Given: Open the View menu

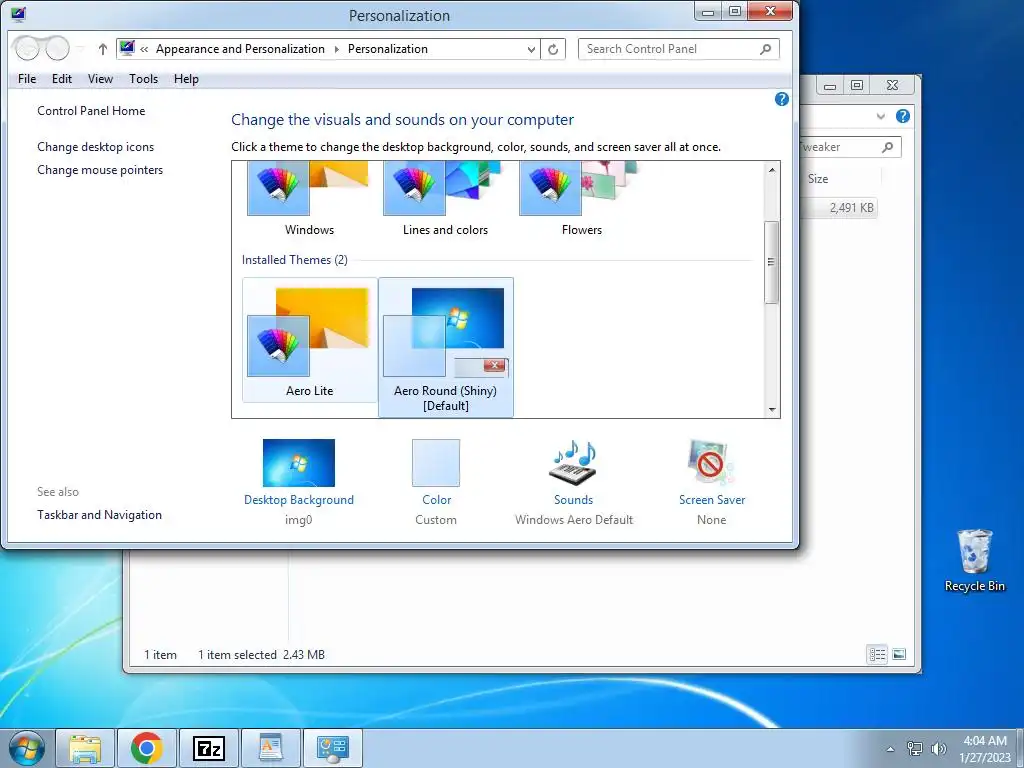Looking at the screenshot, I should [100, 79].
